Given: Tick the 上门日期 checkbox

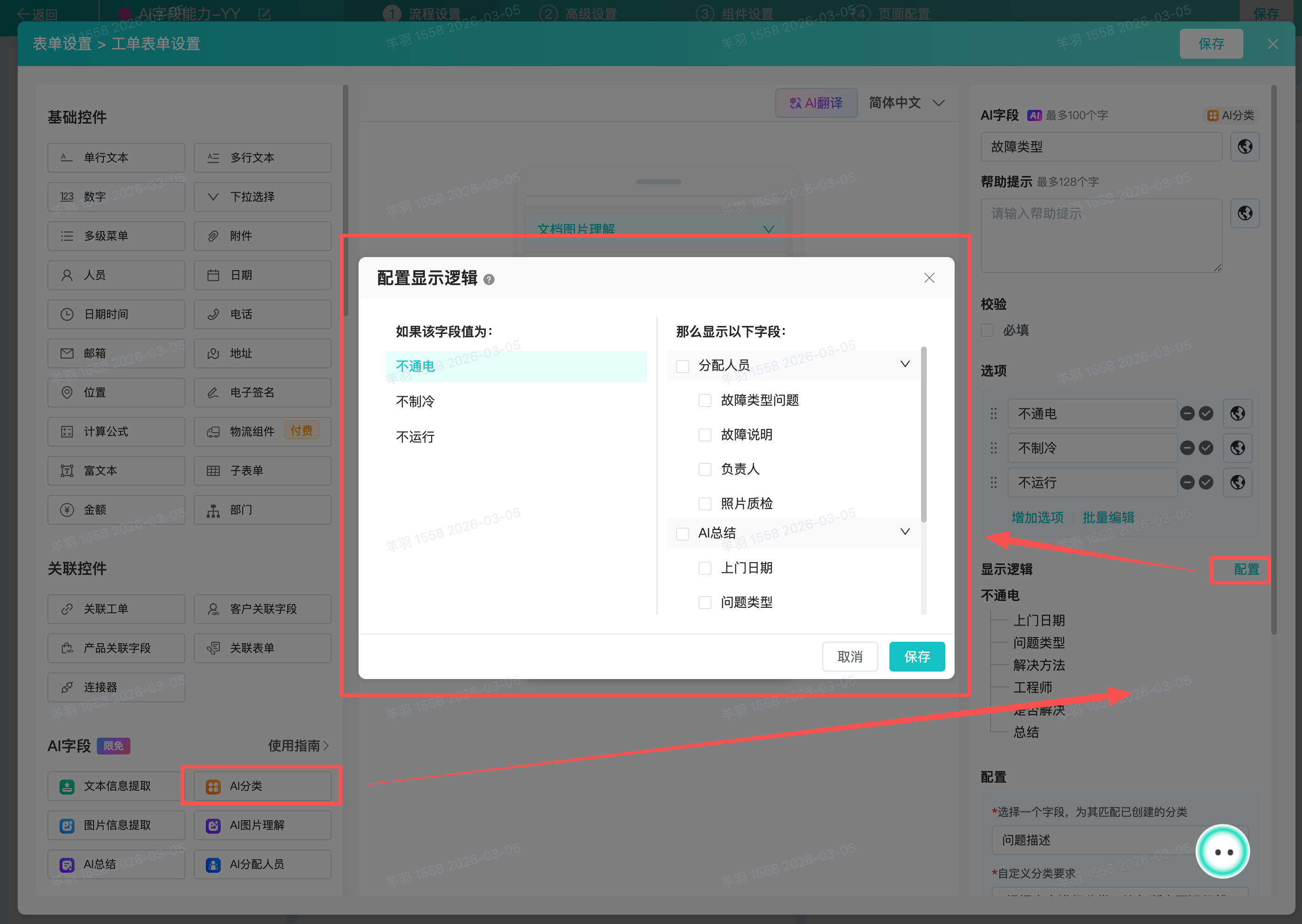Looking at the screenshot, I should pos(705,568).
